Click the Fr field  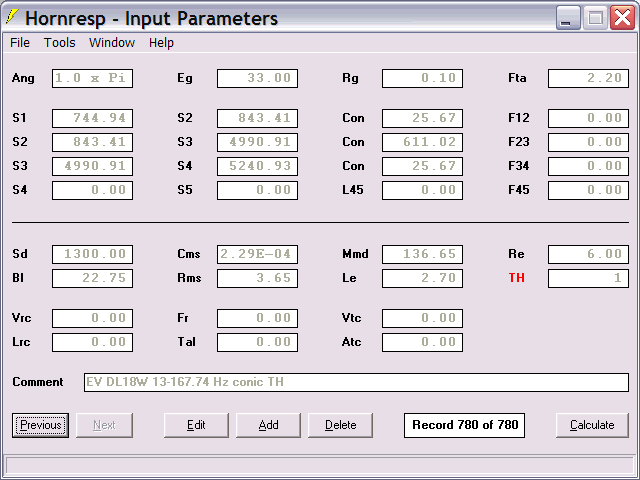coord(258,319)
